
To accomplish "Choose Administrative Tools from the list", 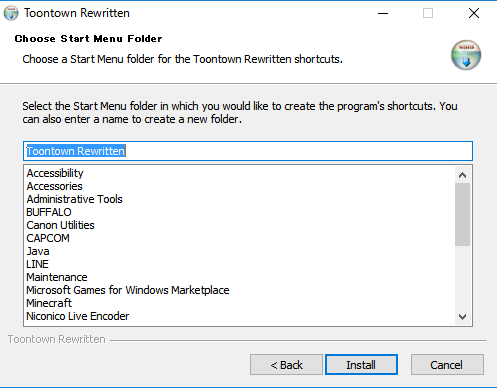I will [x=75, y=199].
